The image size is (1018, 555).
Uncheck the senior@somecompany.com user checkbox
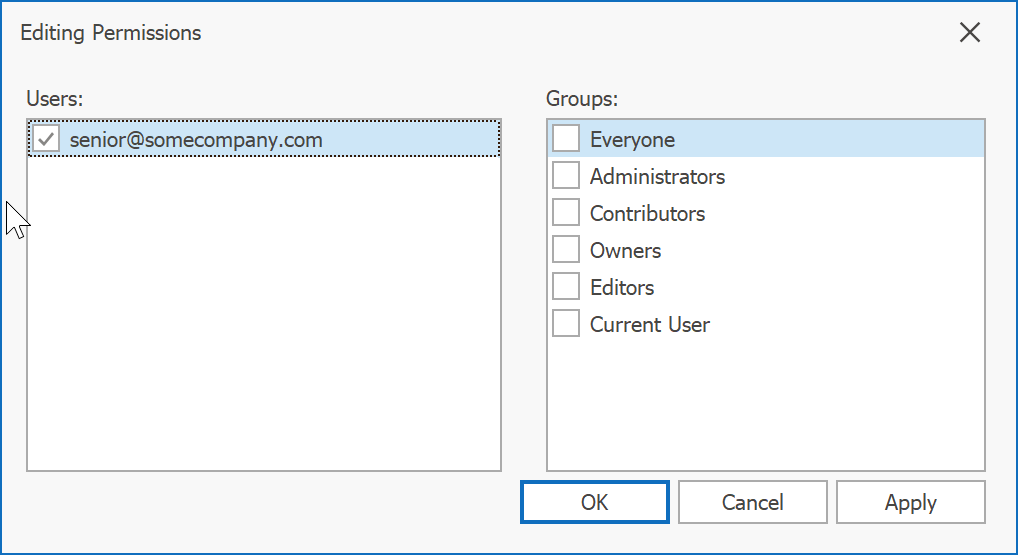(46, 139)
